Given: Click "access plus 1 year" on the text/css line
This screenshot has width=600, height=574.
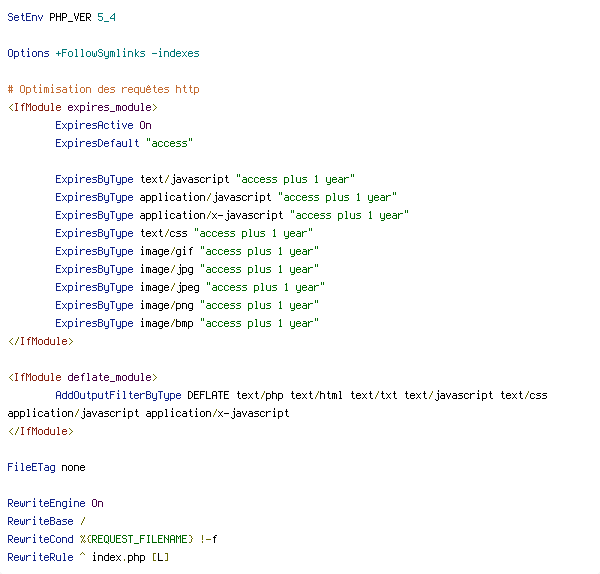Looking at the screenshot, I should pos(253,233).
